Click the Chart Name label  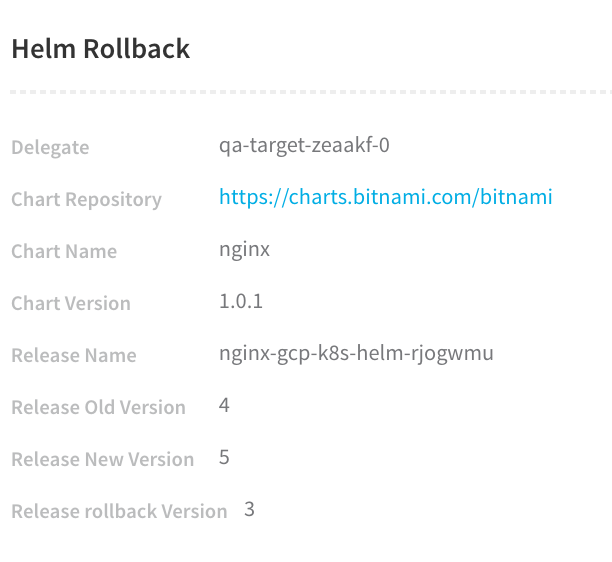pos(64,251)
